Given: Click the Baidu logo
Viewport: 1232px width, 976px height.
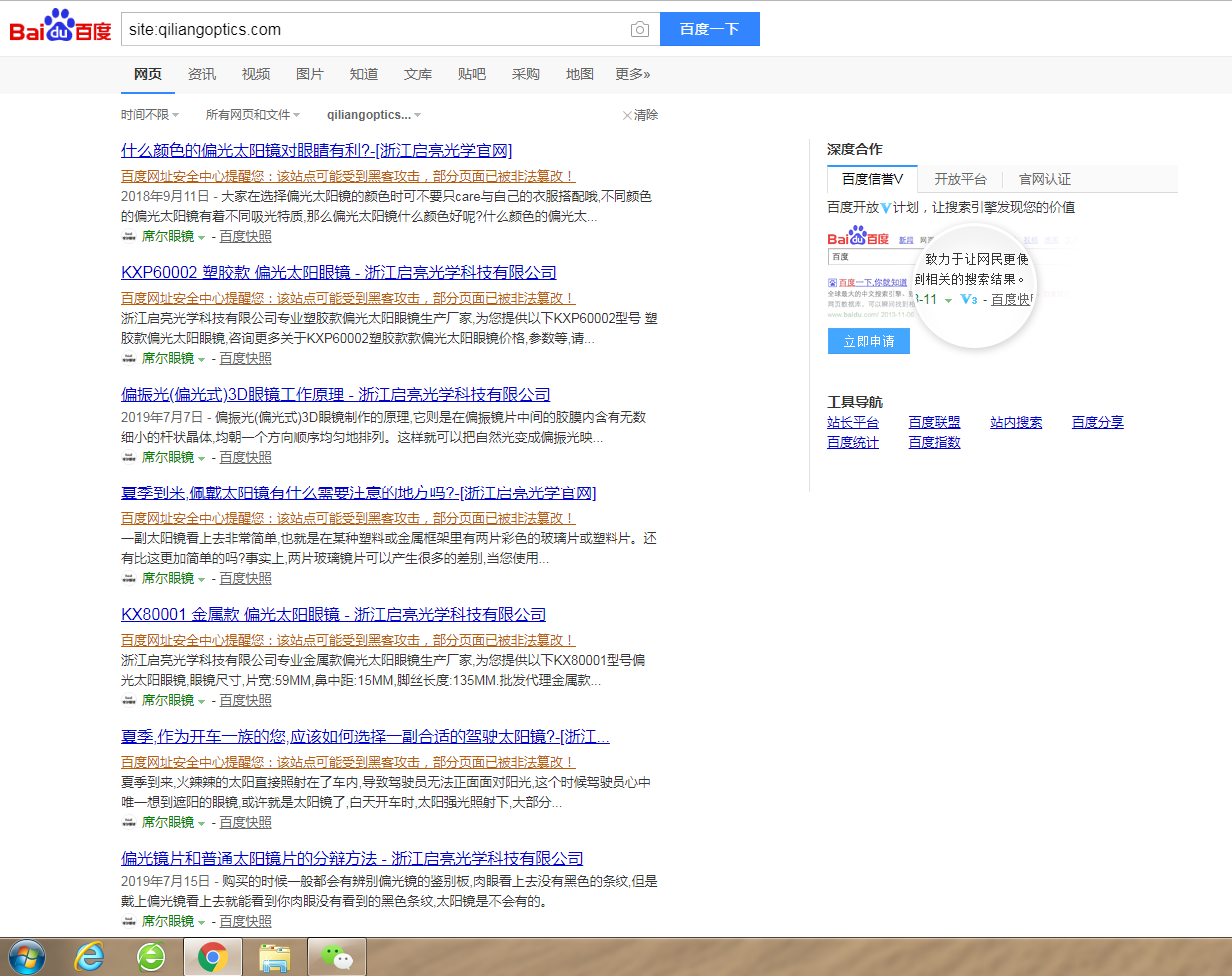Looking at the screenshot, I should click(x=60, y=27).
